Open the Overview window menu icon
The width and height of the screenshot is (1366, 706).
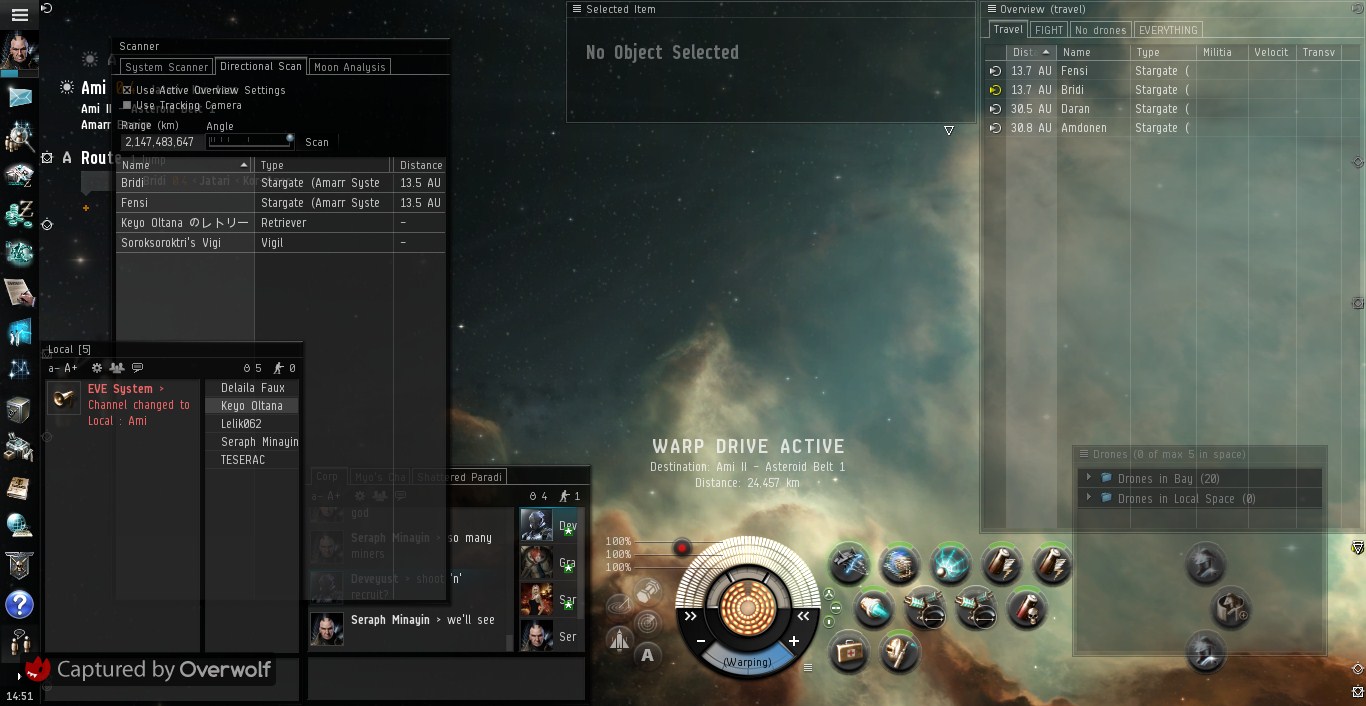pos(992,9)
